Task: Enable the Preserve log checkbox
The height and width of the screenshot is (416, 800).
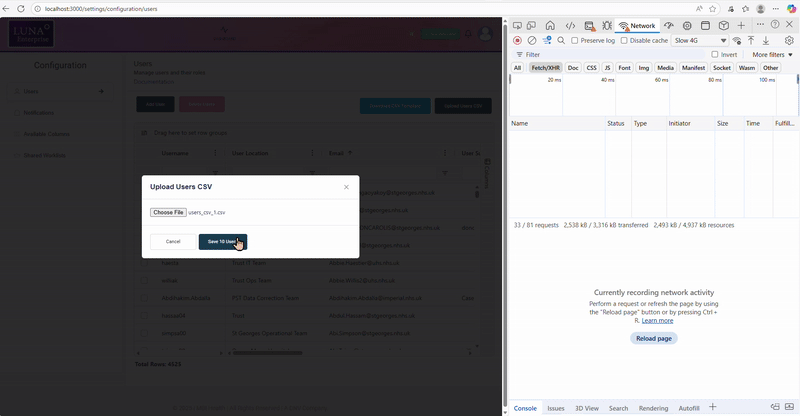Action: pos(574,40)
